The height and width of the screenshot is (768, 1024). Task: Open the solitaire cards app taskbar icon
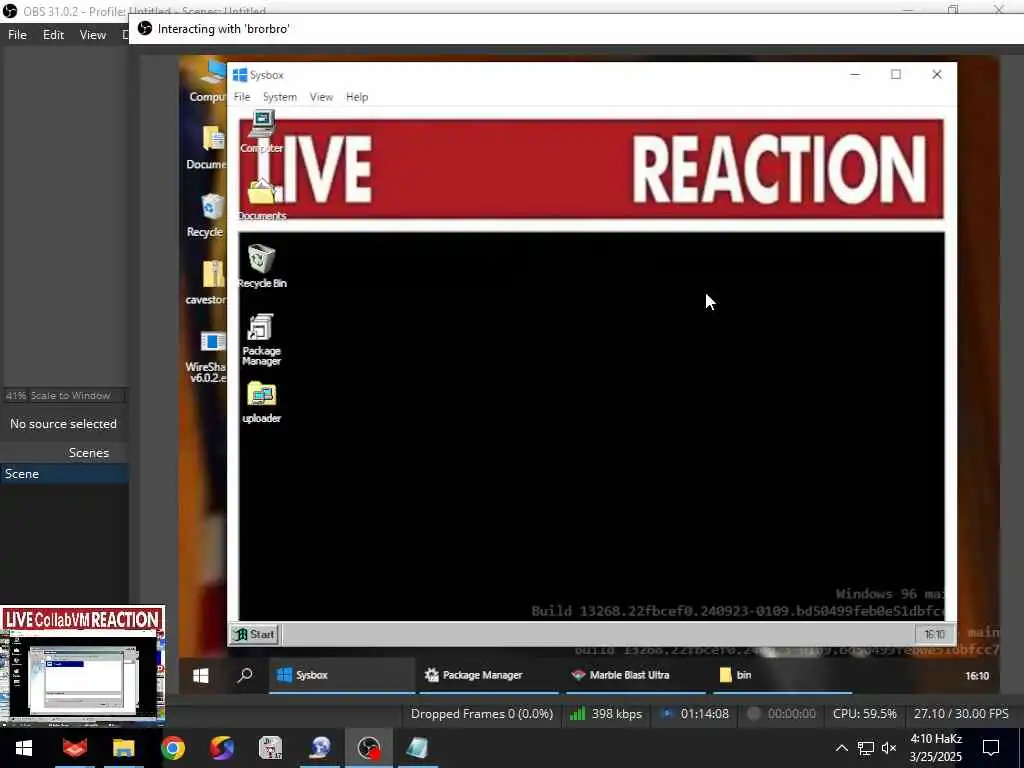click(x=271, y=748)
